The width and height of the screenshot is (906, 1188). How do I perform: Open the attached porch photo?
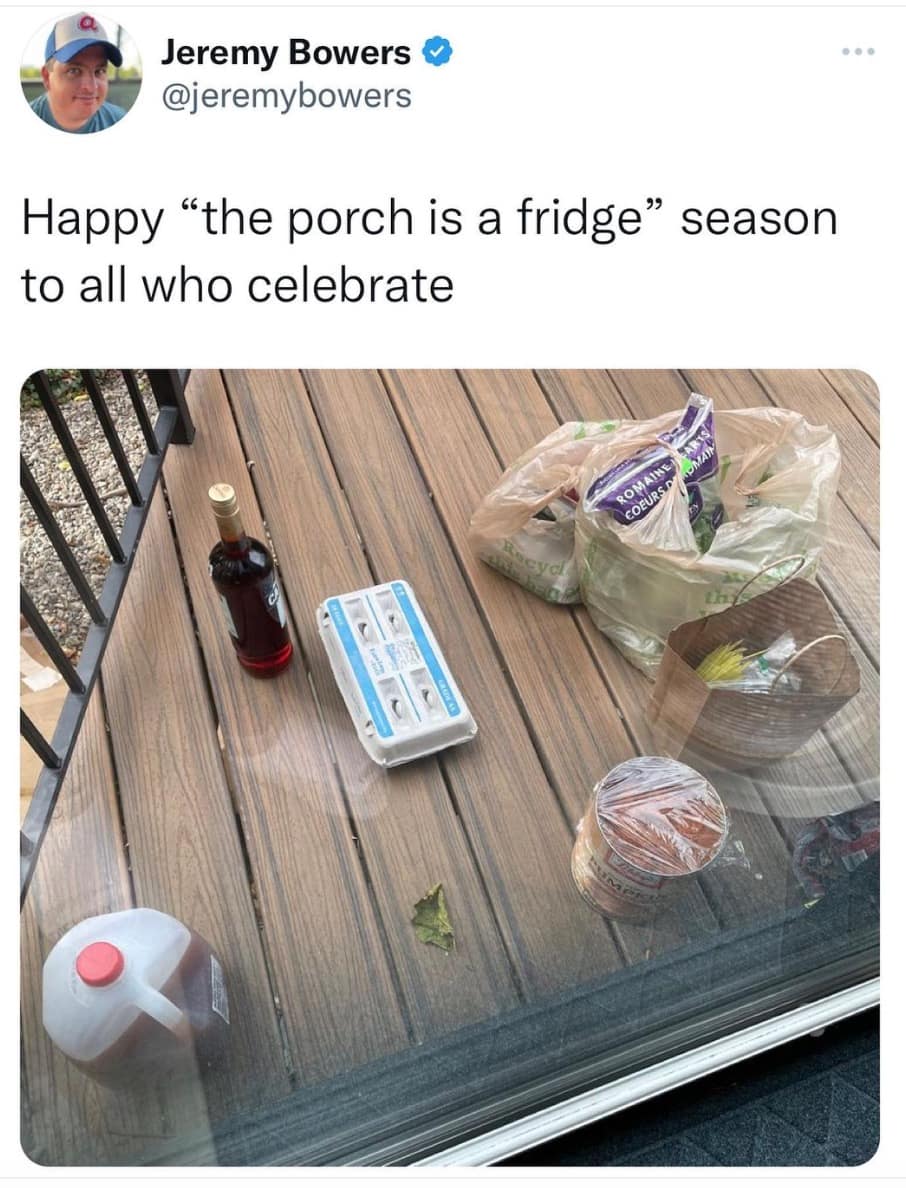pyautogui.click(x=450, y=767)
